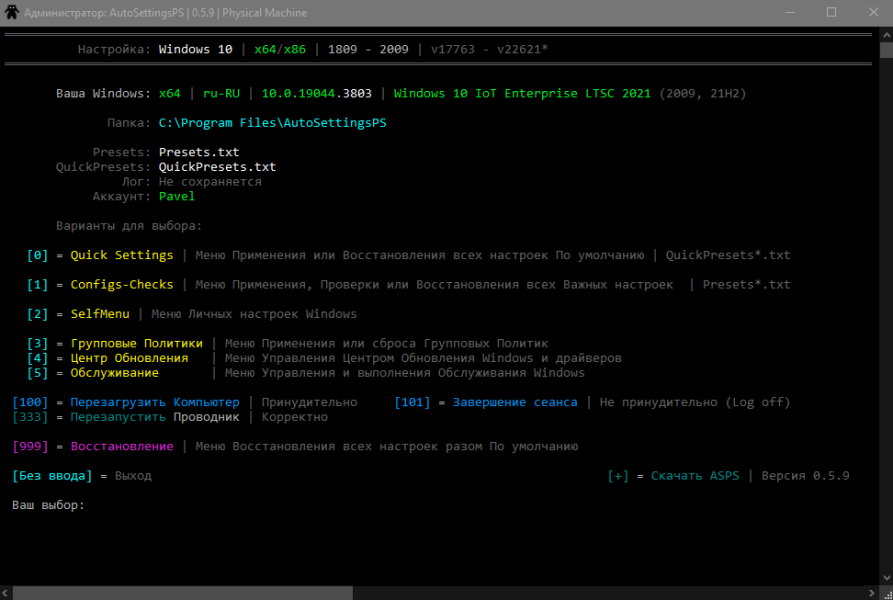Click the '[3]' option number
The width and height of the screenshot is (893, 600).
coord(37,343)
